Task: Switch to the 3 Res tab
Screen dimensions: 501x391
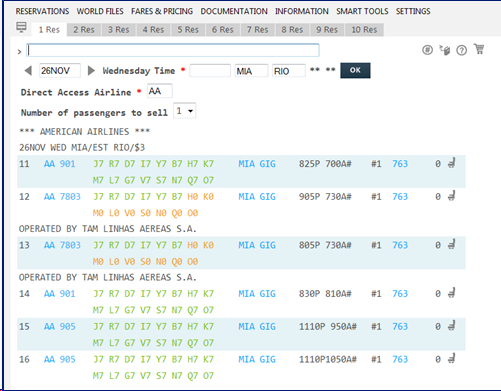Action: point(118,30)
